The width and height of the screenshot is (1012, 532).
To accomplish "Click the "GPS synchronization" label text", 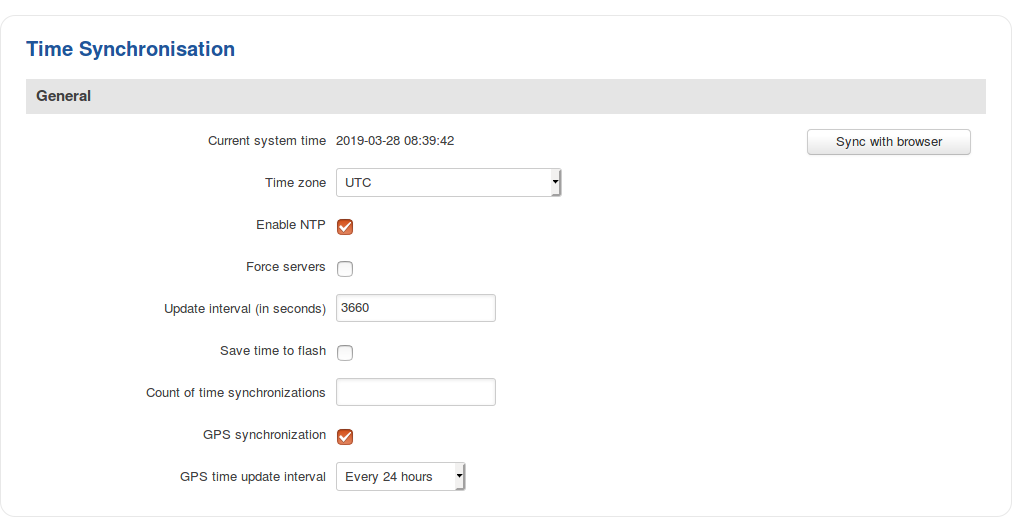I will tap(264, 435).
